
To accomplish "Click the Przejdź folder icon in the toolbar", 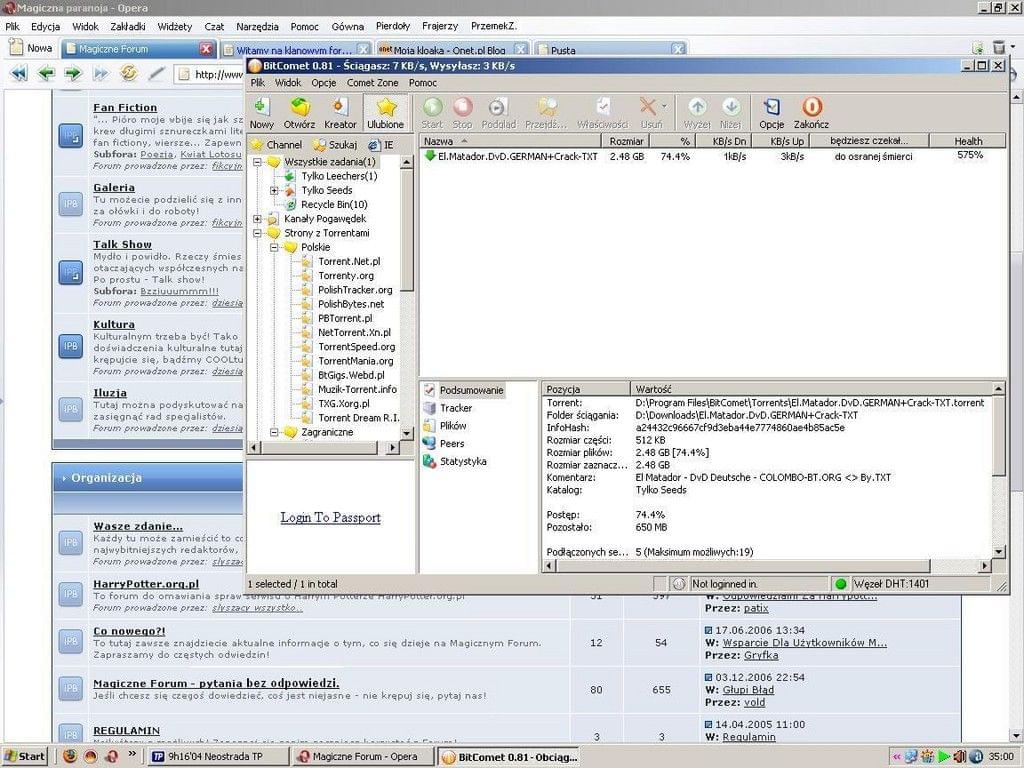I will coord(546,112).
